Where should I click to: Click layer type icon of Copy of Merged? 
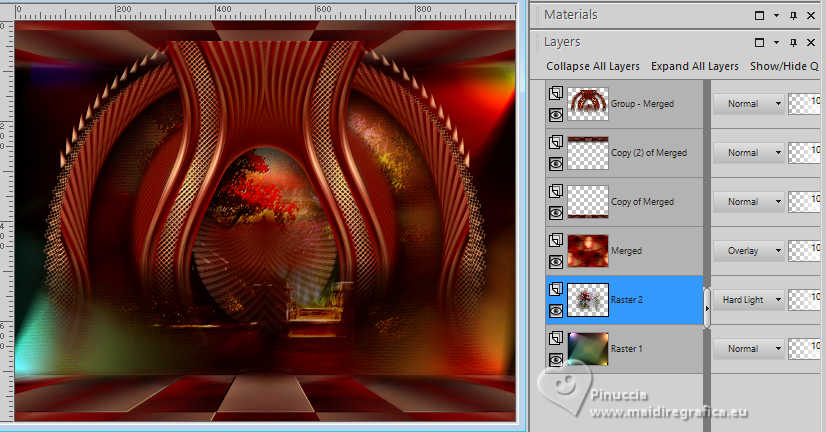(556, 191)
